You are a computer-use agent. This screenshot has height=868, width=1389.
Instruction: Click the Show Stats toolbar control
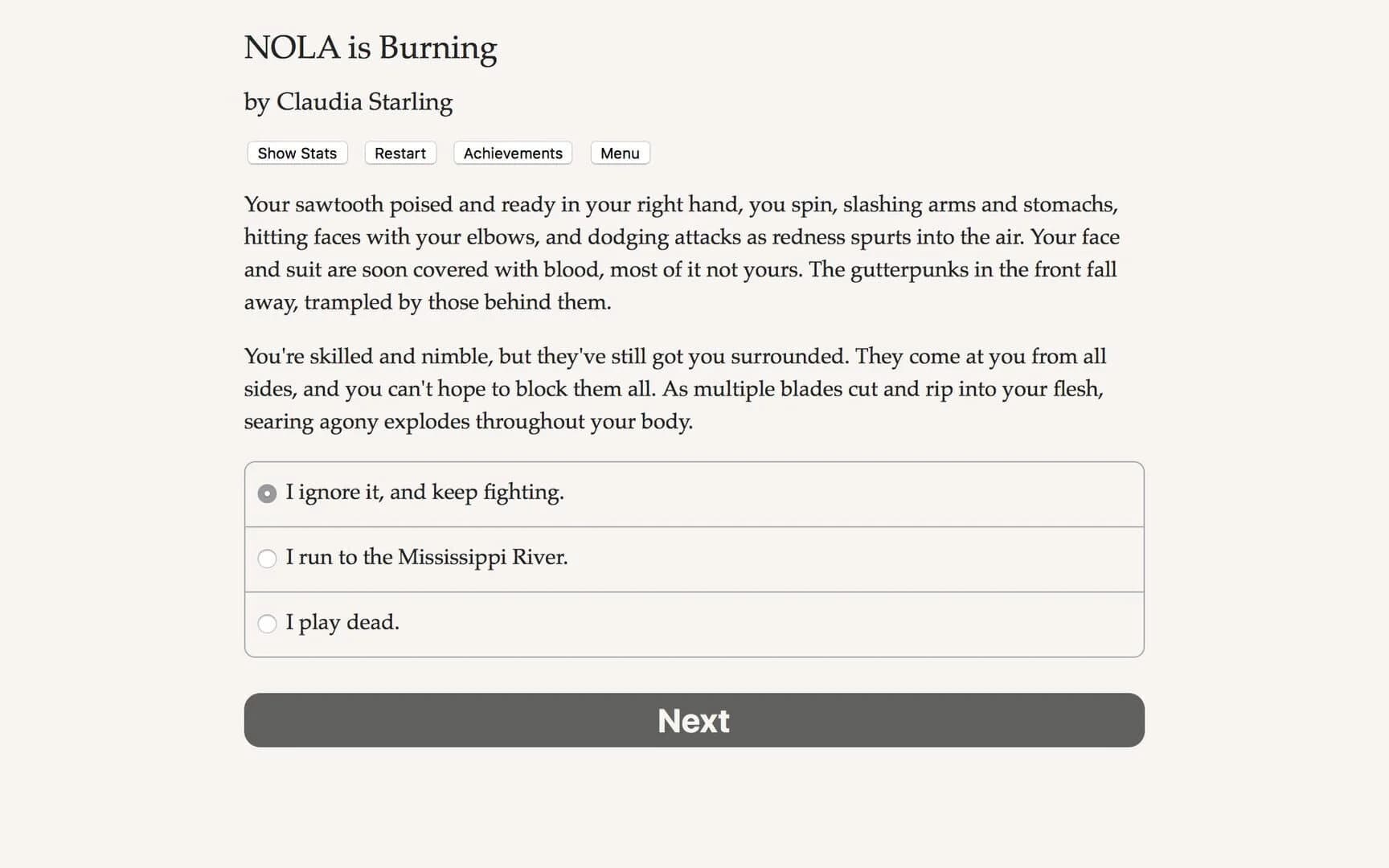[296, 153]
